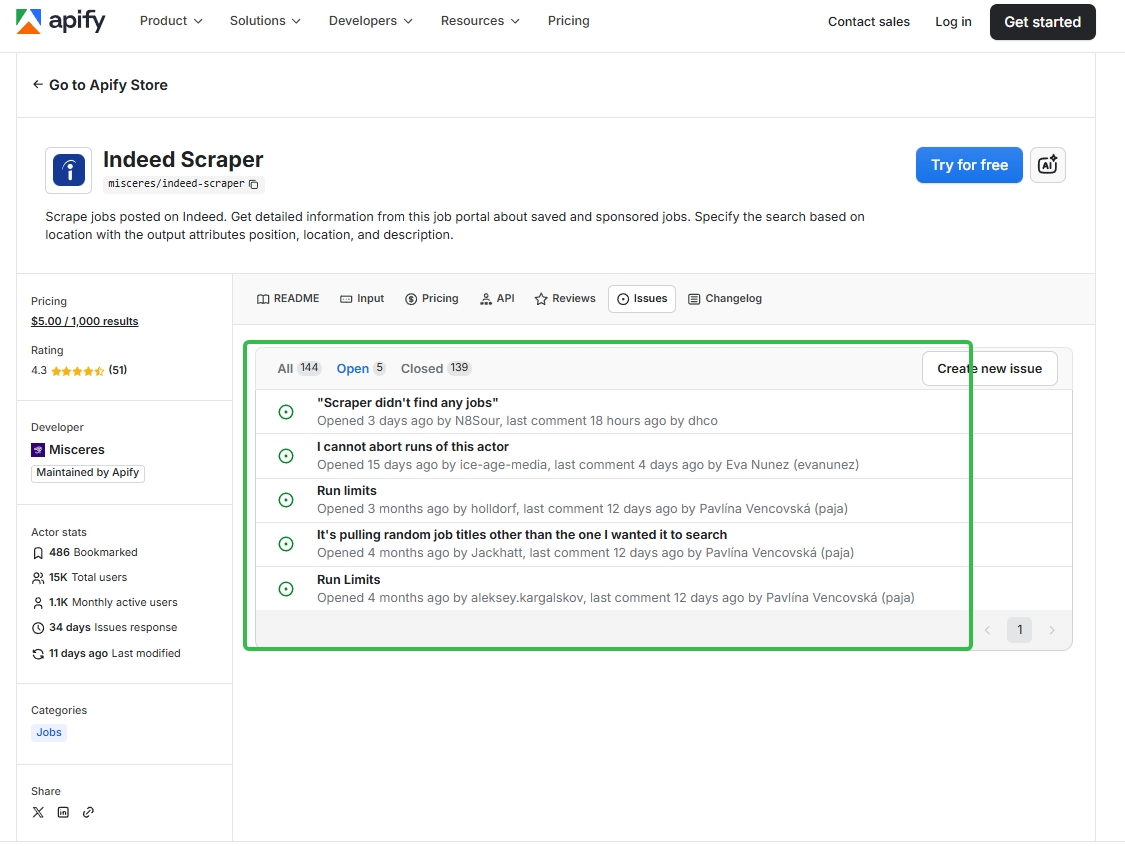Expand the Product dropdown menu
This screenshot has height=846, width=1125.
[170, 20]
